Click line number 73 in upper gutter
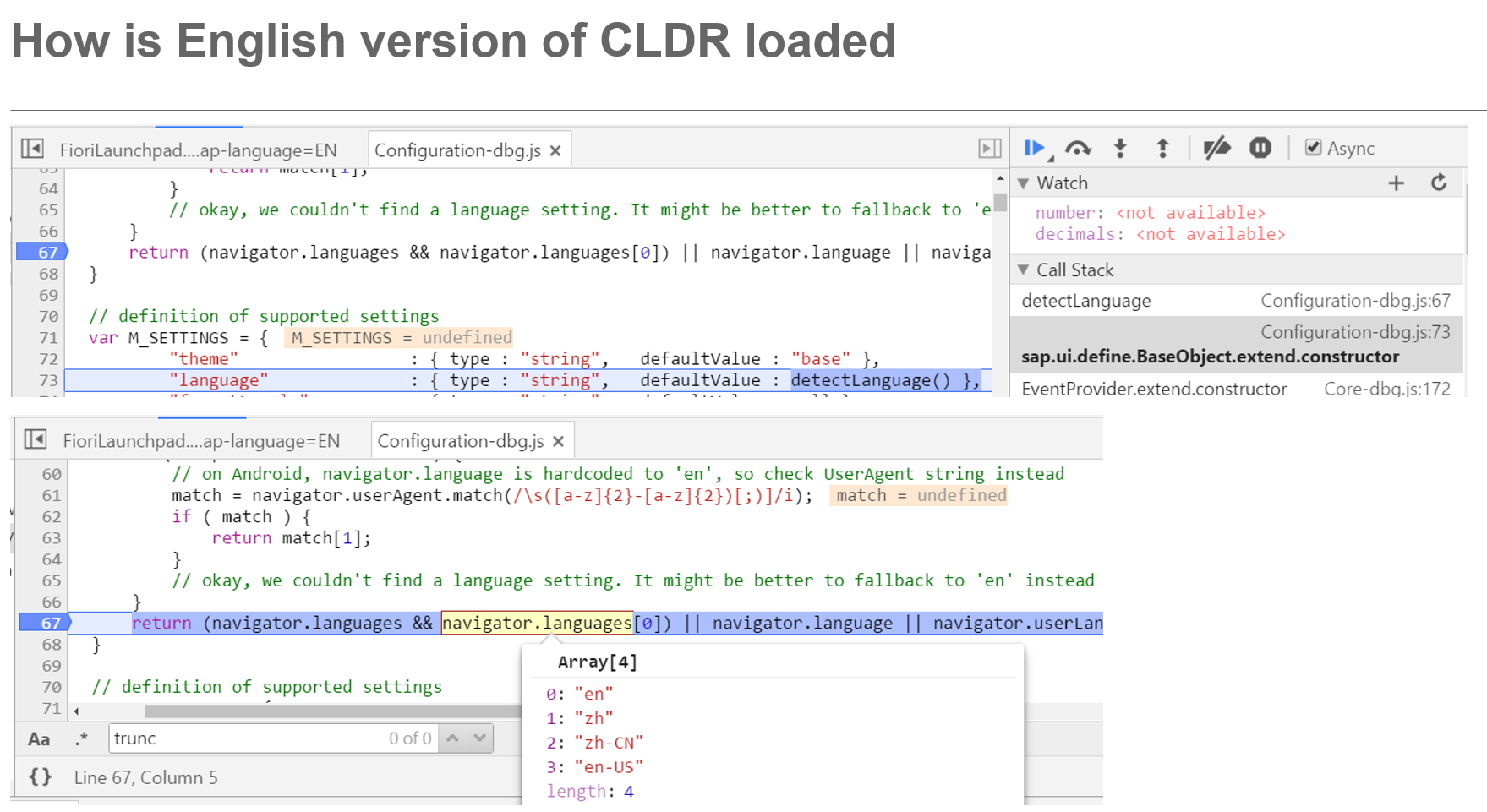The width and height of the screenshot is (1487, 812). 48,380
